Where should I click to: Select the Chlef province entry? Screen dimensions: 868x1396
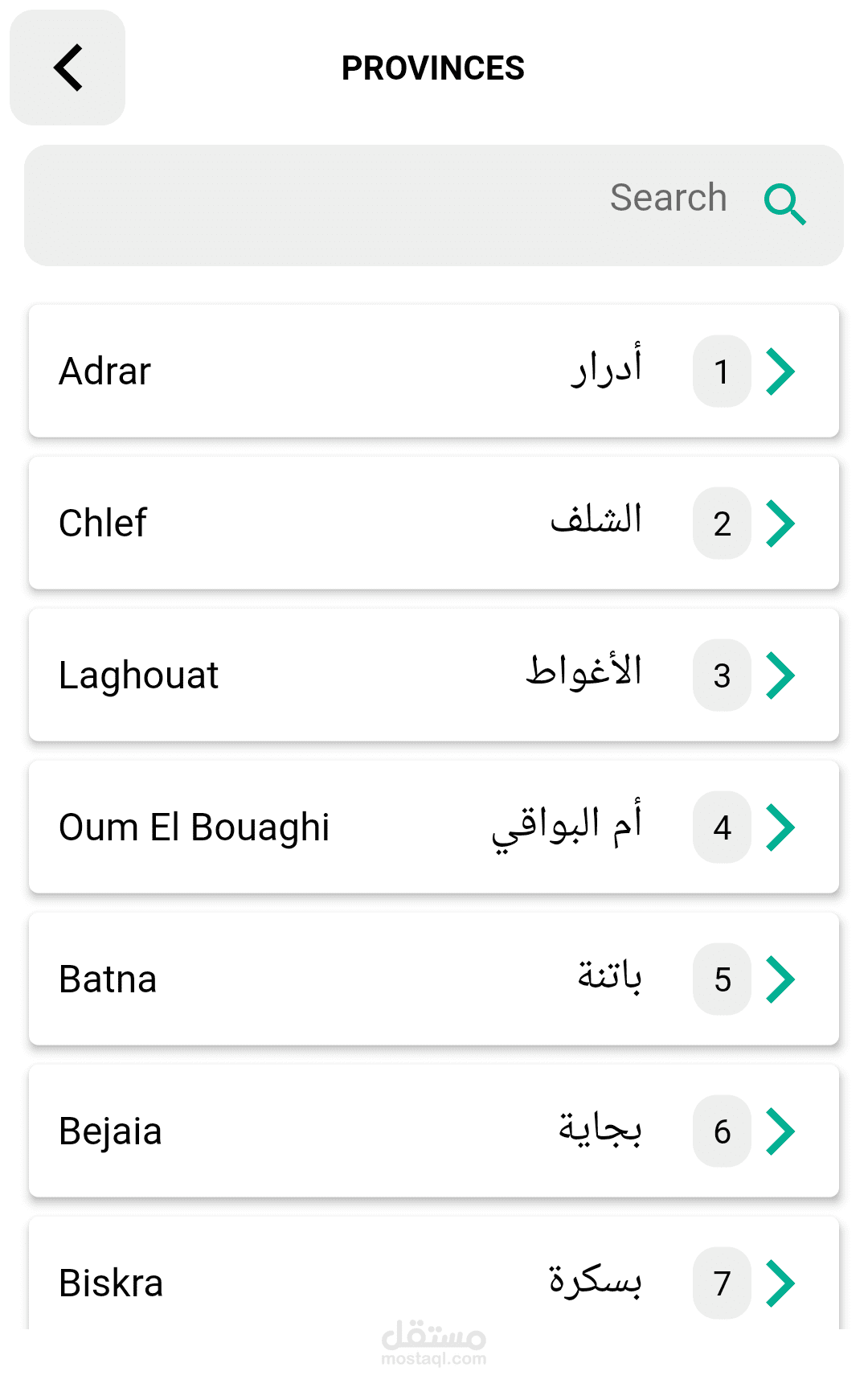click(321, 523)
